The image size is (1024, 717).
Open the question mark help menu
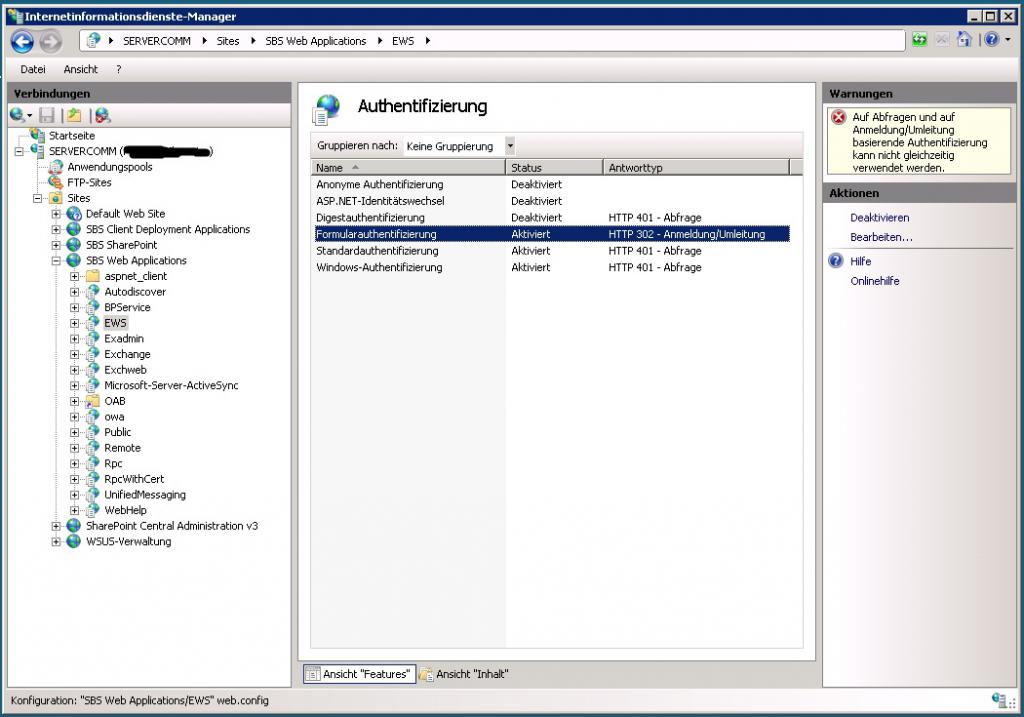[118, 69]
